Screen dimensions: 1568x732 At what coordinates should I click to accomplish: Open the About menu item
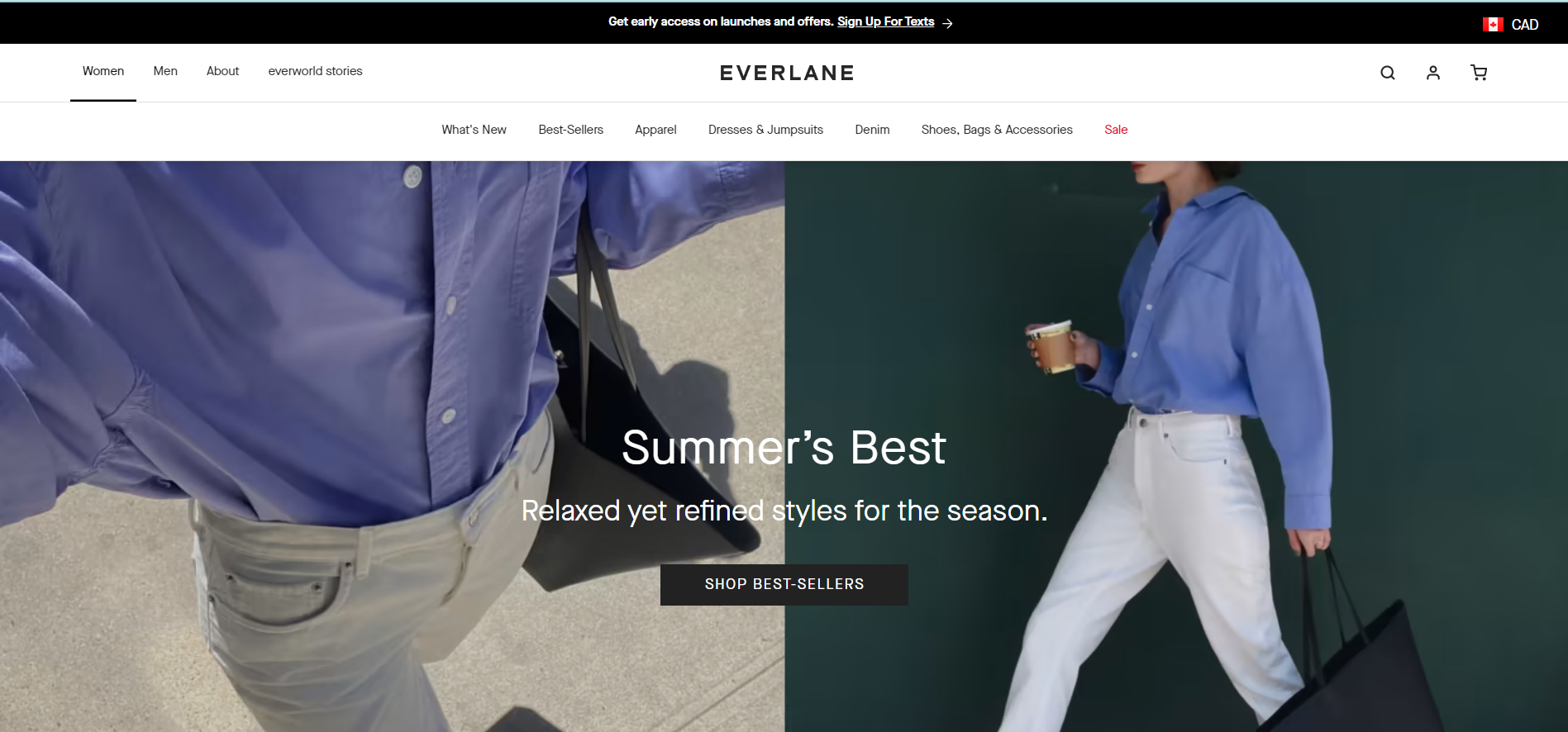[222, 71]
